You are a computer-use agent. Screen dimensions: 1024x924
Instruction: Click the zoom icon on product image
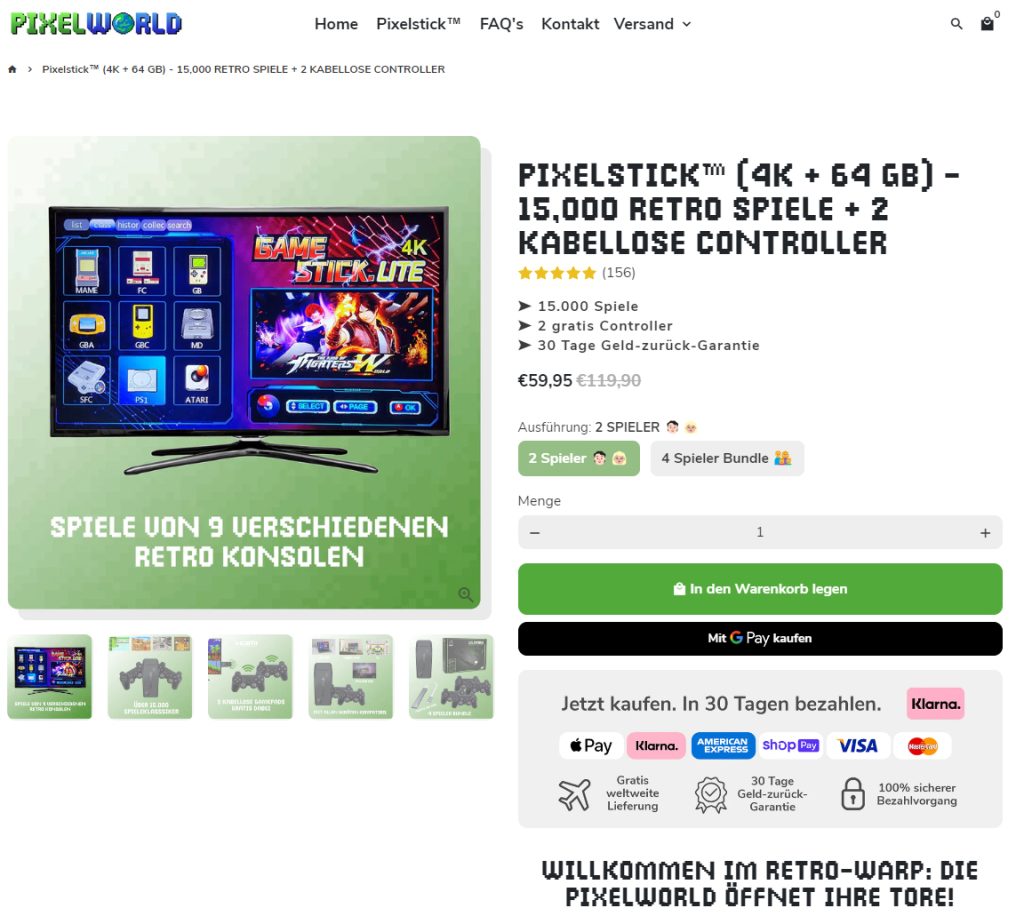tap(465, 594)
